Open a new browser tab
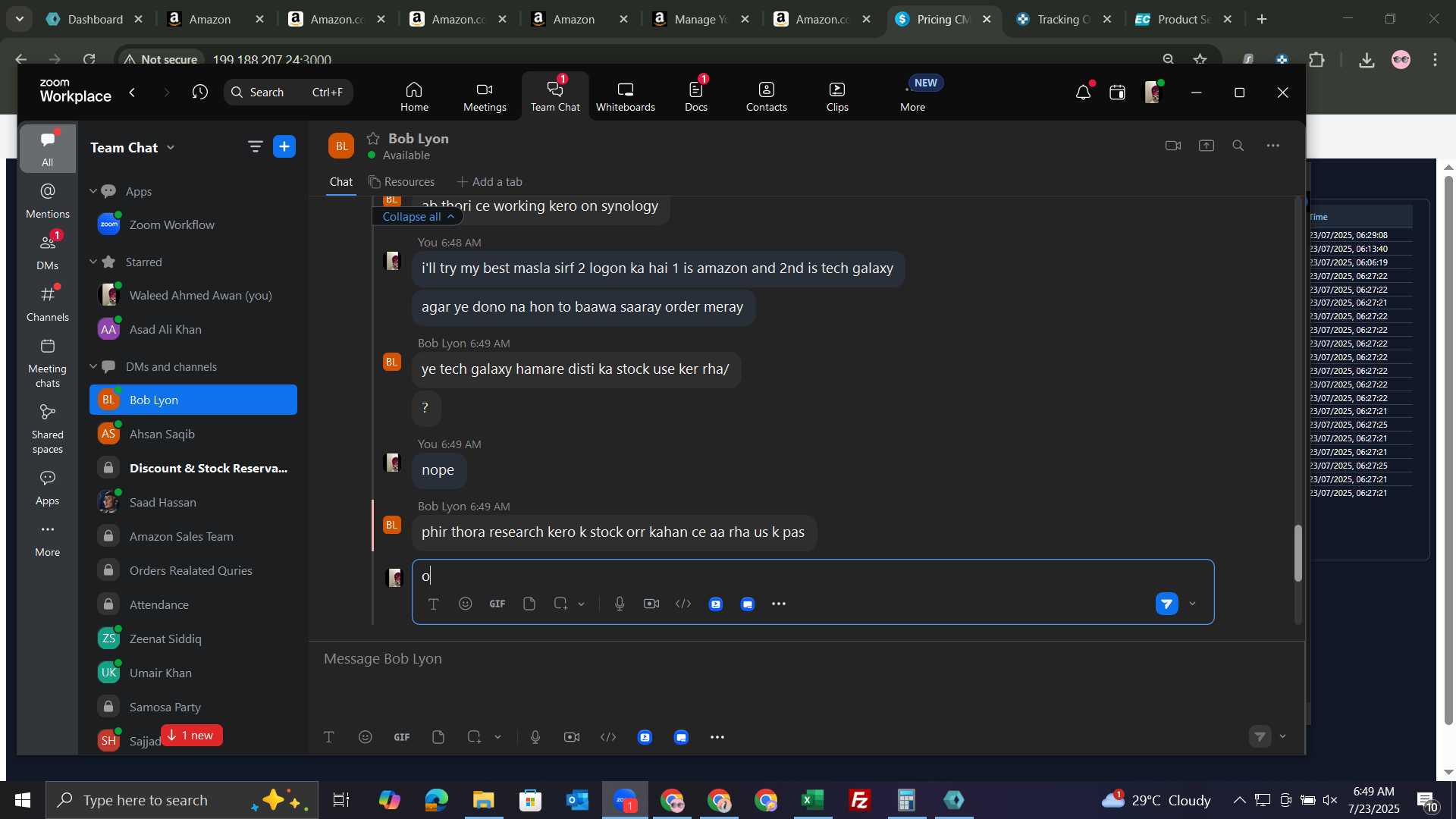Screen dimensions: 1456x819 [x=1262, y=20]
